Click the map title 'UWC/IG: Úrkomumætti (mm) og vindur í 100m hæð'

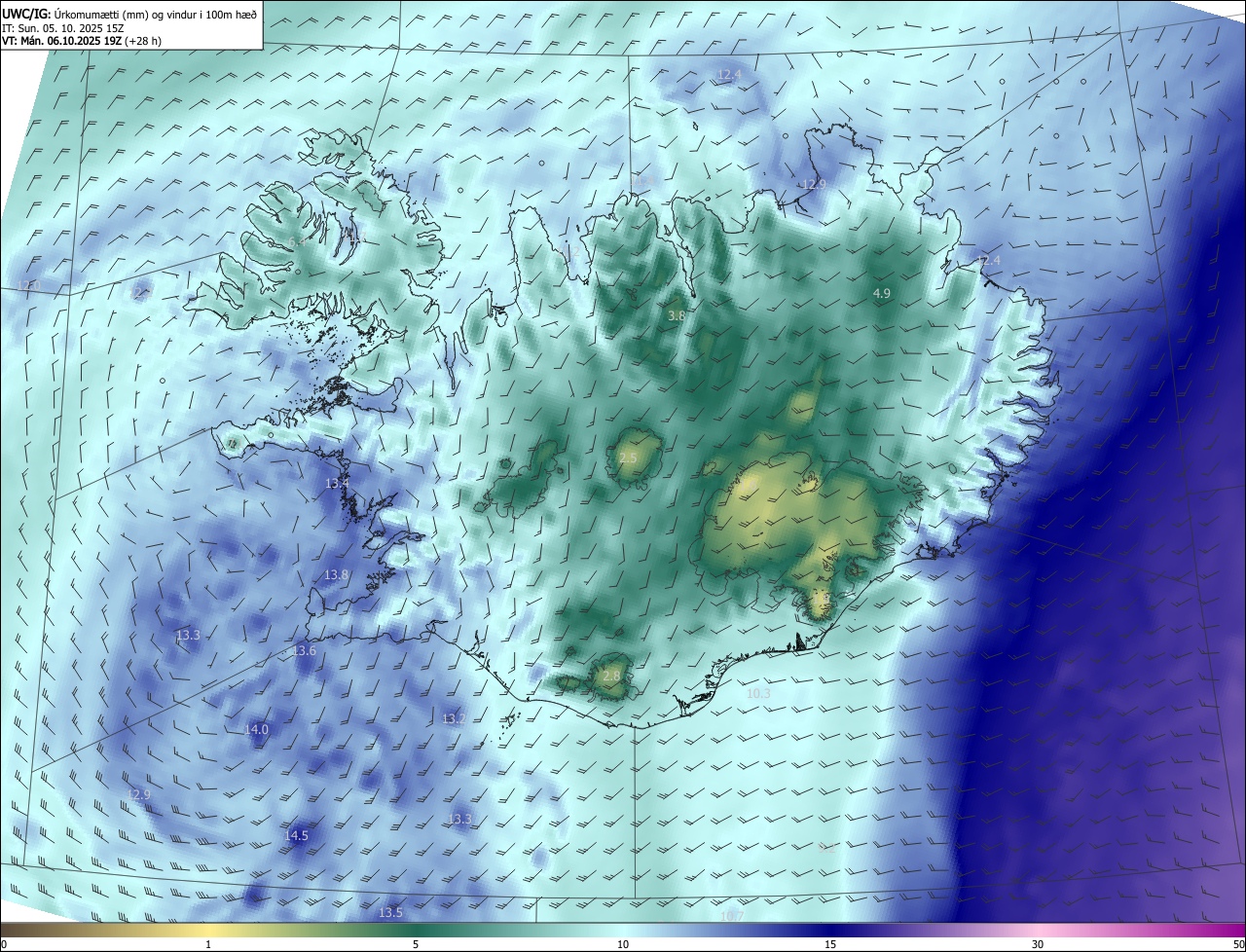coord(129,15)
